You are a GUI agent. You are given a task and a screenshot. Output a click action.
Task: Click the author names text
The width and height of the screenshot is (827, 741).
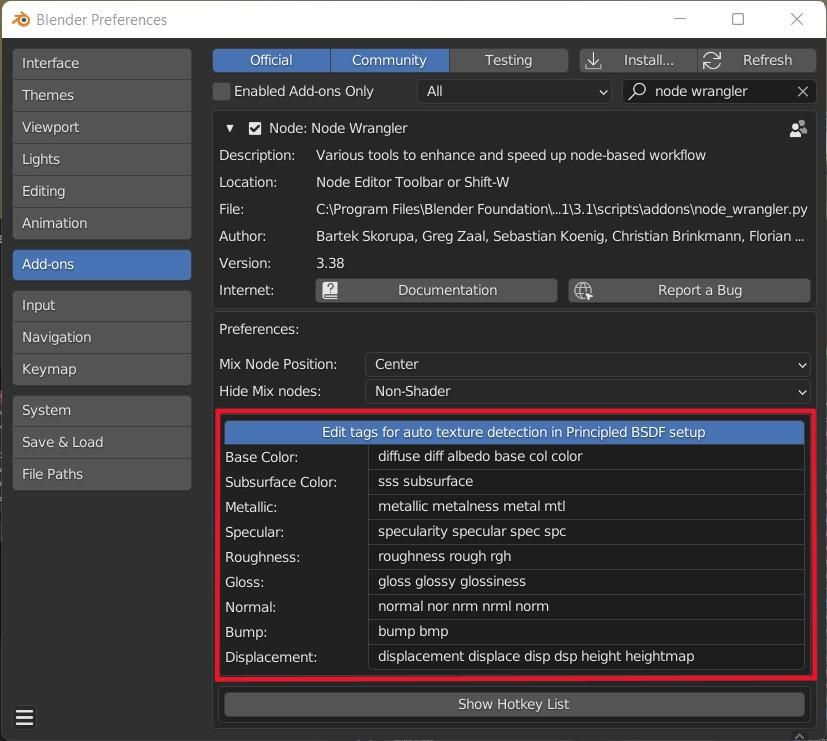[x=560, y=236]
